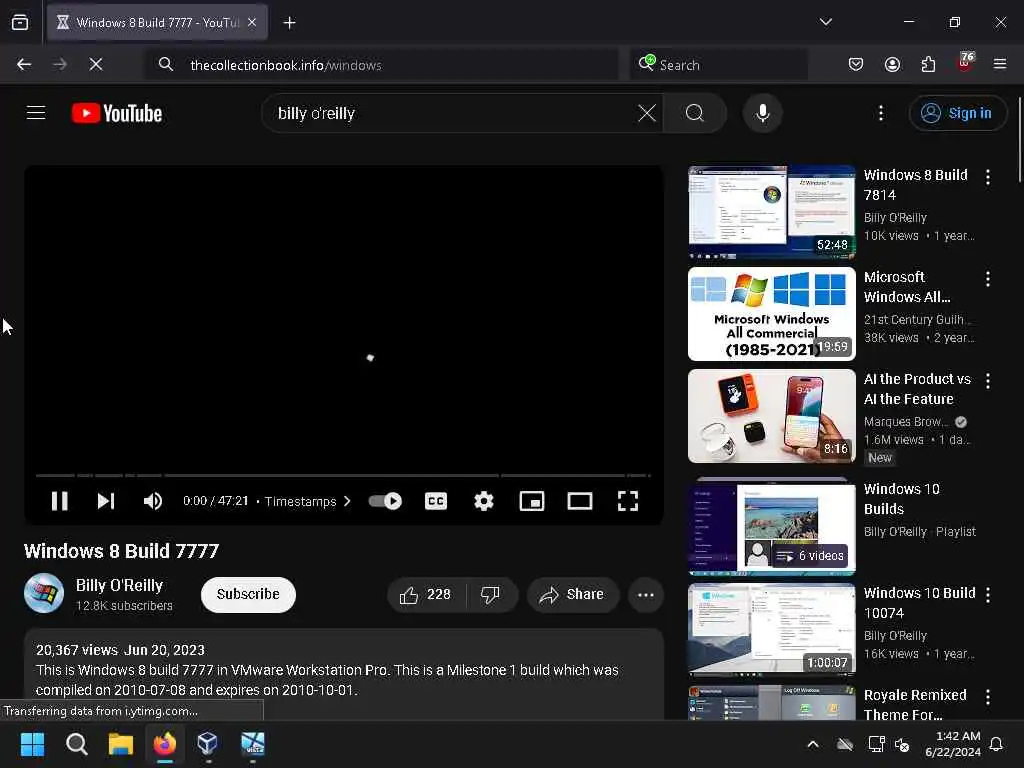Toggle the autoplay switch
This screenshot has height=768, width=1024.
385,501
